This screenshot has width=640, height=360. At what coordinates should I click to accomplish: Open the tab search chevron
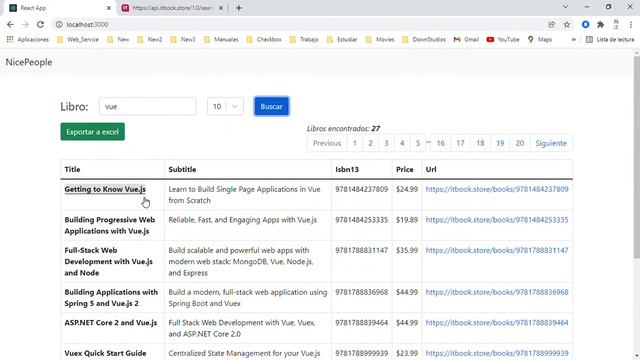(x=565, y=7)
